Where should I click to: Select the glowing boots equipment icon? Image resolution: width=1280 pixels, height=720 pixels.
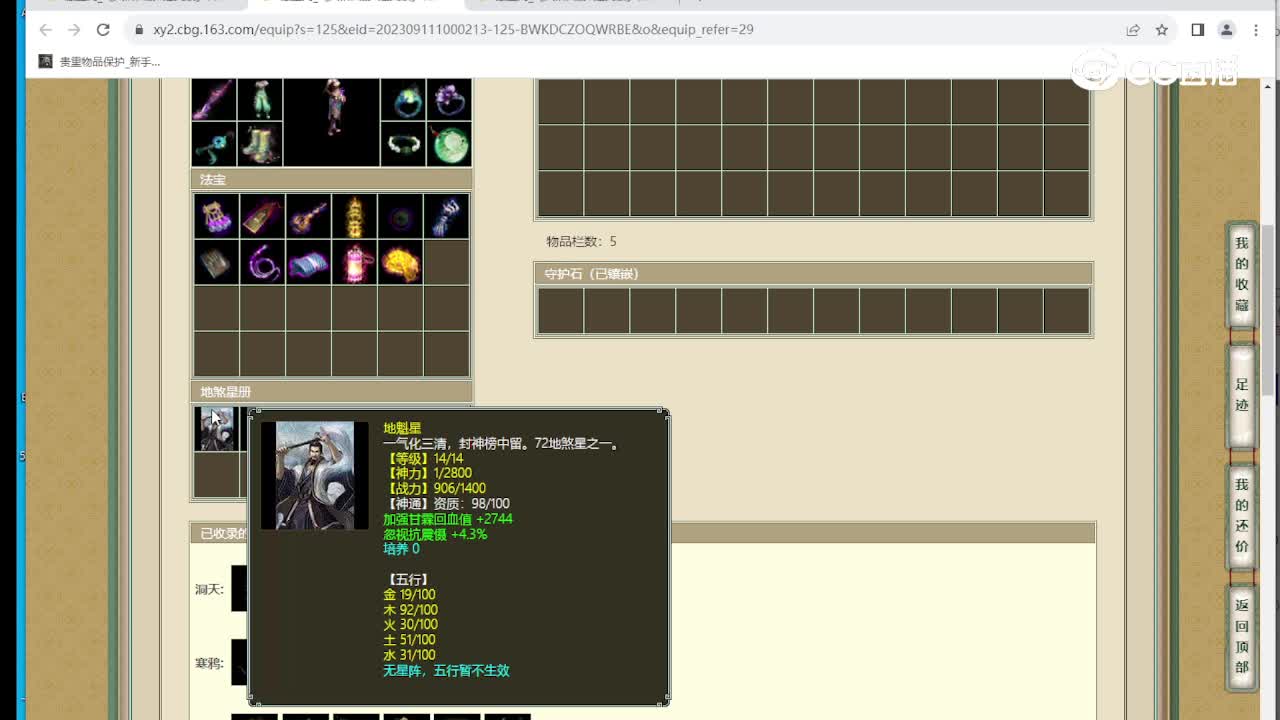point(260,145)
